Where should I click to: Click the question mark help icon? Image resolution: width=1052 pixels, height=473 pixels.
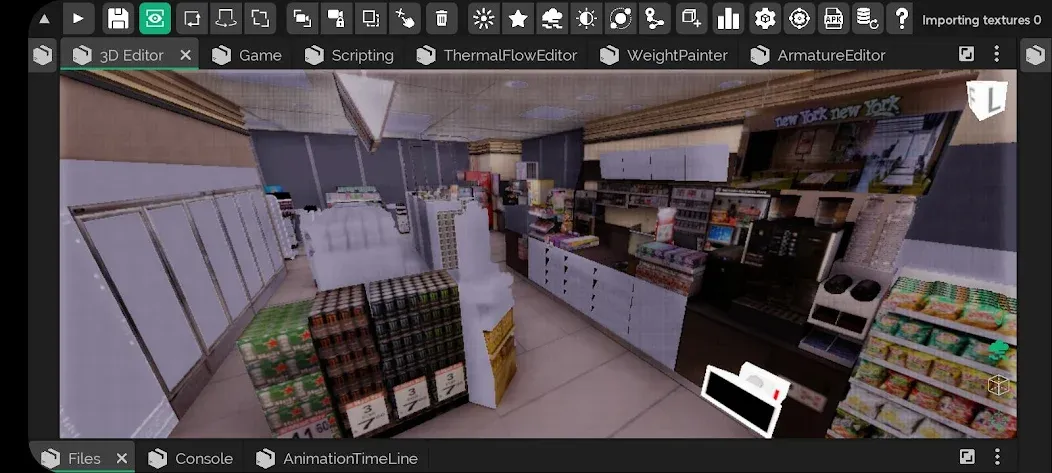(x=902, y=18)
